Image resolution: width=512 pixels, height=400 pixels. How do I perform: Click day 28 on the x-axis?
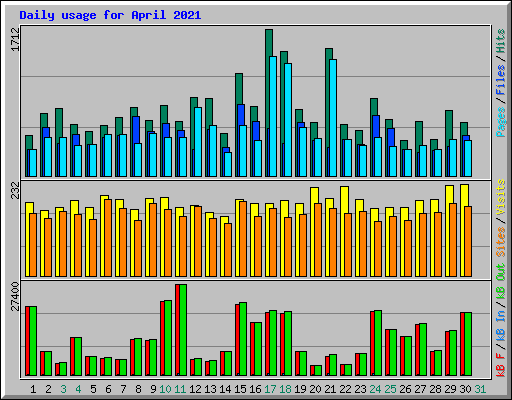(x=435, y=389)
